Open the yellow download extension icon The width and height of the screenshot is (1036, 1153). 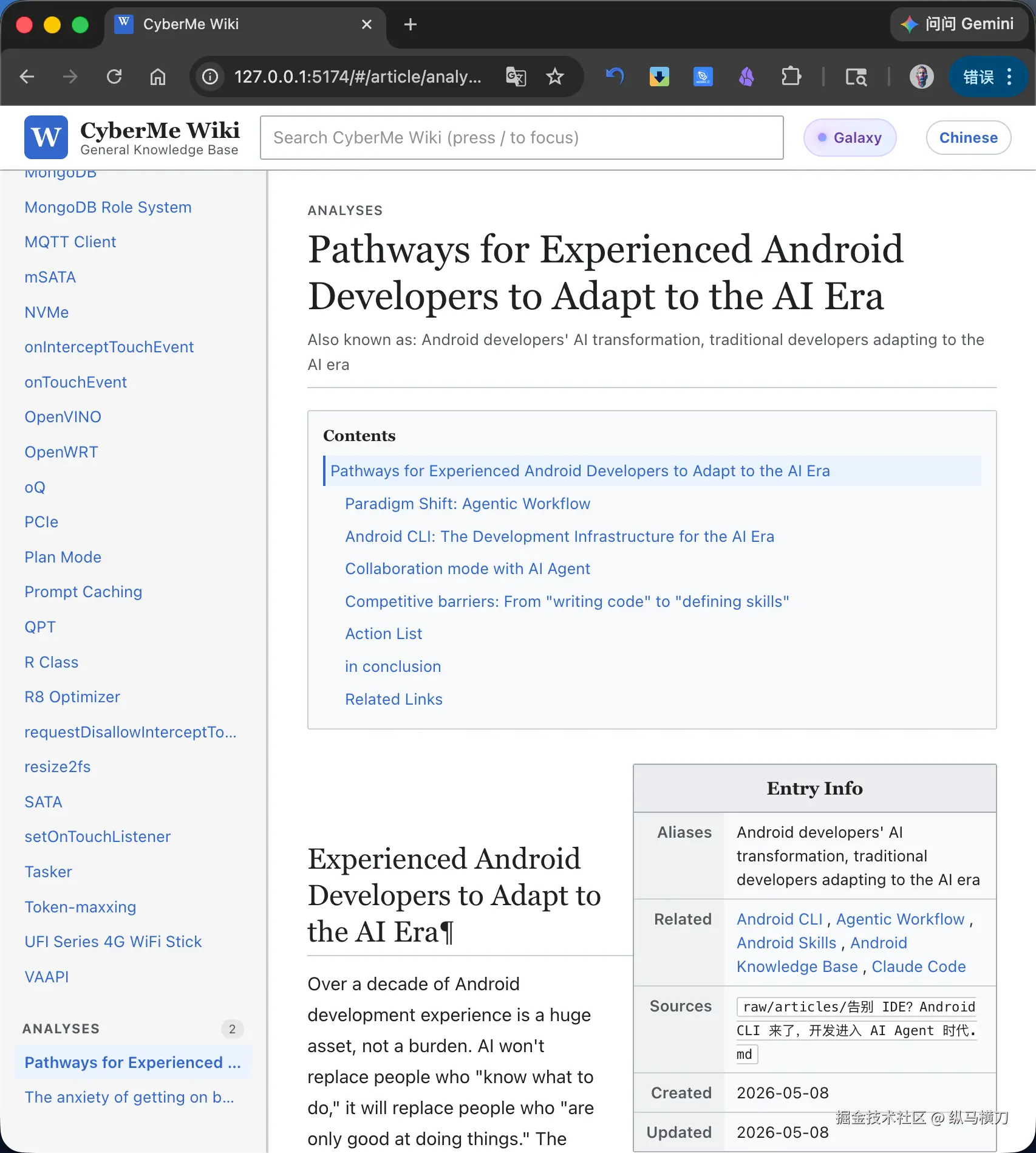pos(659,77)
